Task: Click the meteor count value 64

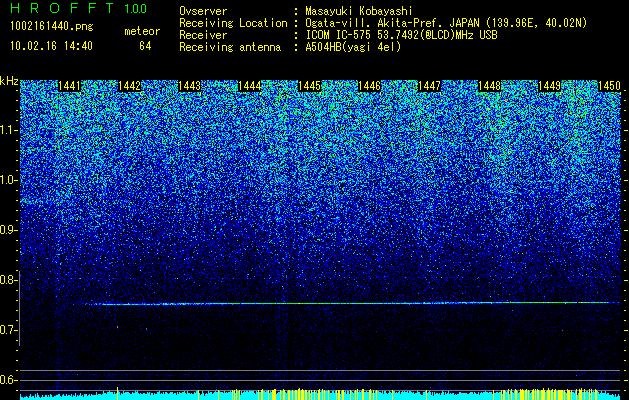Action: [x=145, y=46]
